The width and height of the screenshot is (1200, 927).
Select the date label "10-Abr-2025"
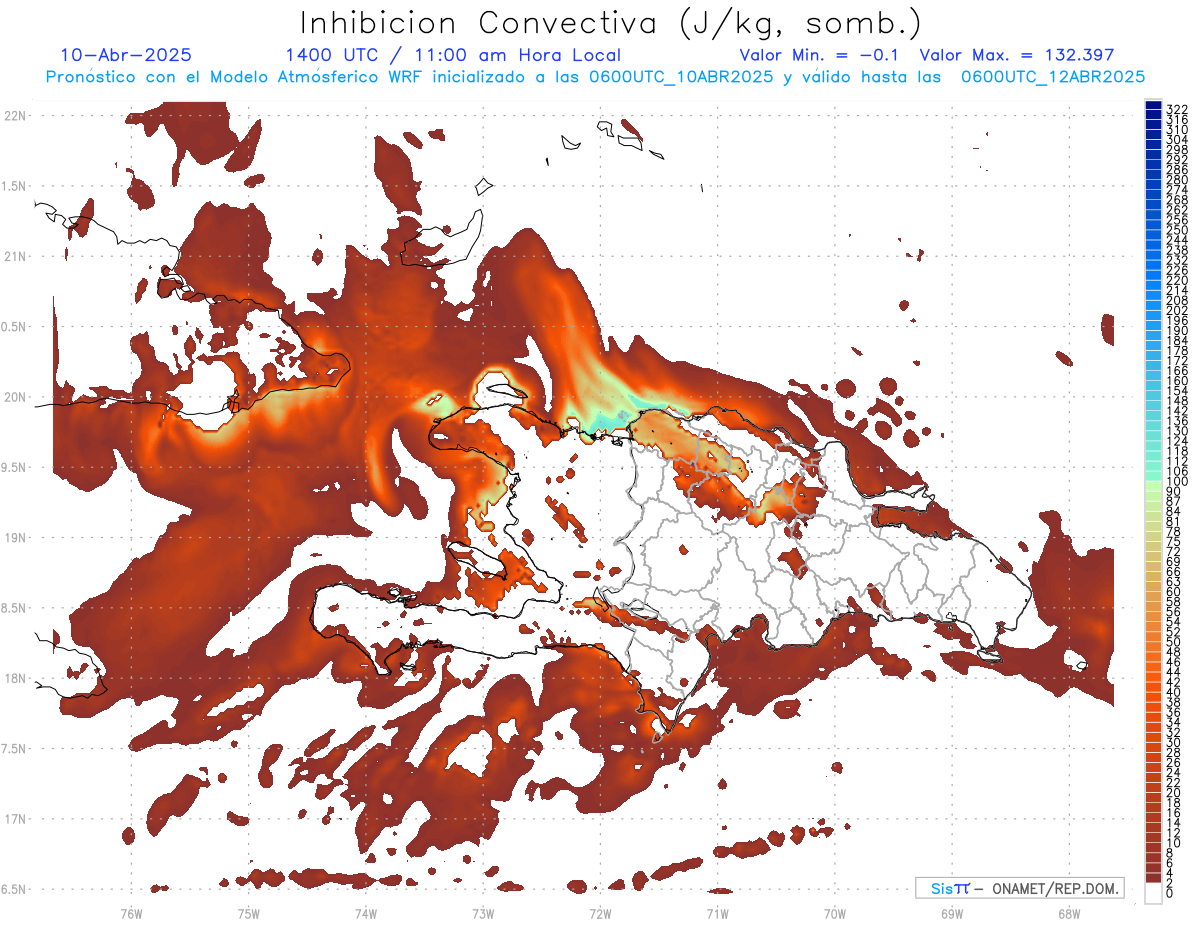(x=126, y=56)
